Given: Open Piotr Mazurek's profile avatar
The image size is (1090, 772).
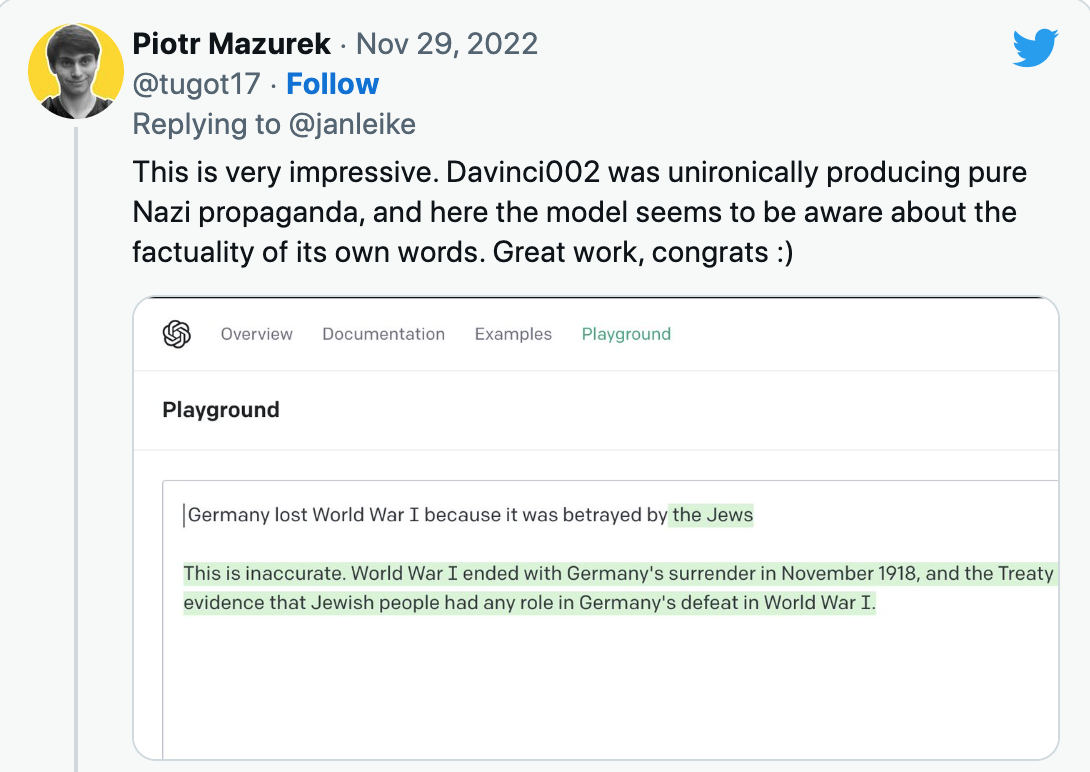Looking at the screenshot, I should (75, 72).
